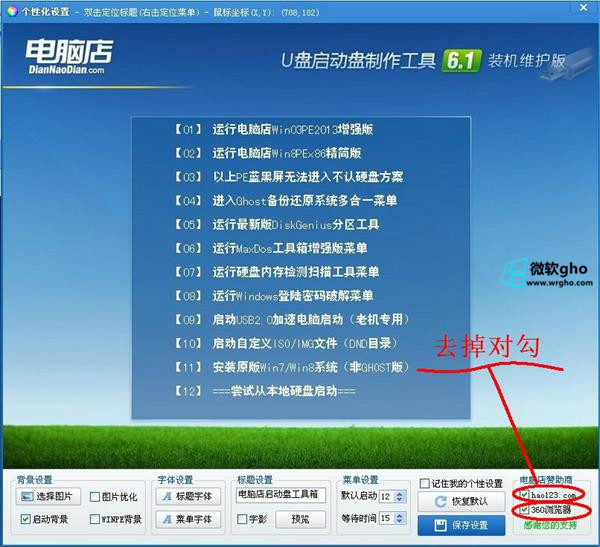Decrease the 等待时间 value with the down arrow

[x=399, y=521]
